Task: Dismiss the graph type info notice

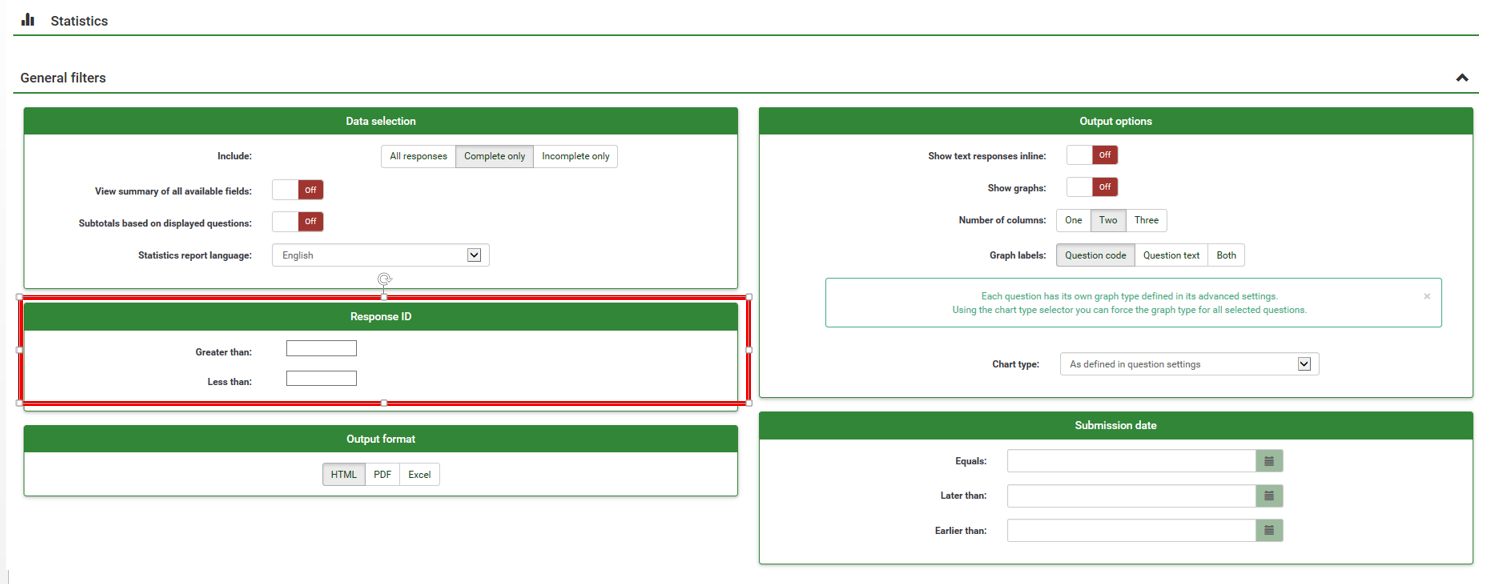Action: click(x=1427, y=296)
